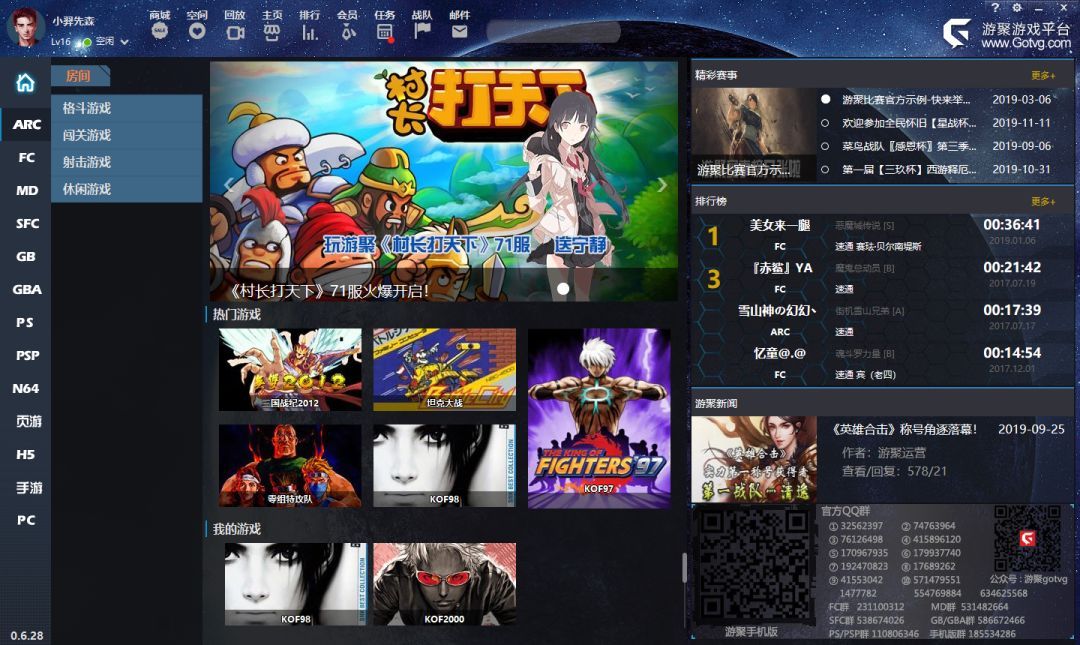The width and height of the screenshot is (1080, 645).
Task: Click ranking entry 『赤鲨』YA
Action: pyautogui.click(x=782, y=268)
